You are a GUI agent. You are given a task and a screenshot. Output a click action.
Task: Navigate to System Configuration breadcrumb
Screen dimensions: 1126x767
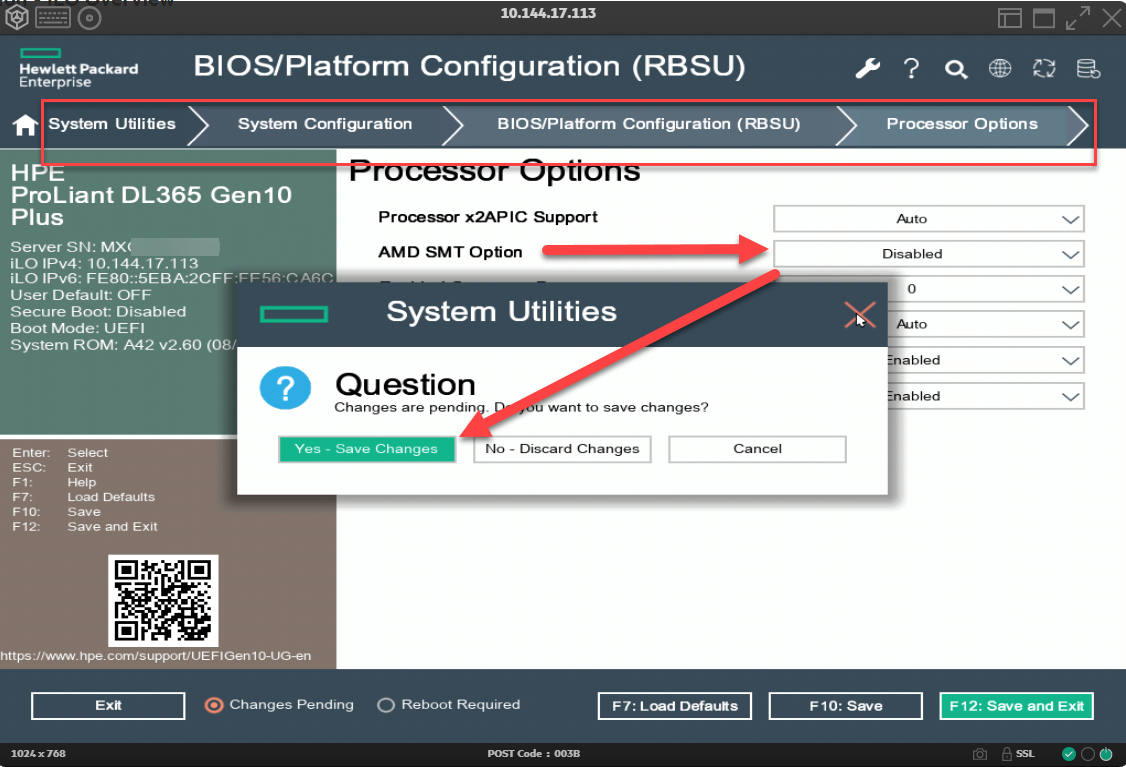tap(325, 124)
